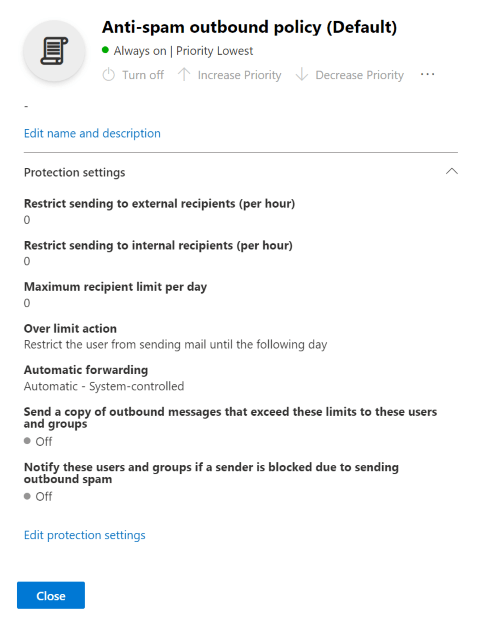Click the gray Off dot under Send a copy
Screen dimensions: 480x619
(27, 441)
